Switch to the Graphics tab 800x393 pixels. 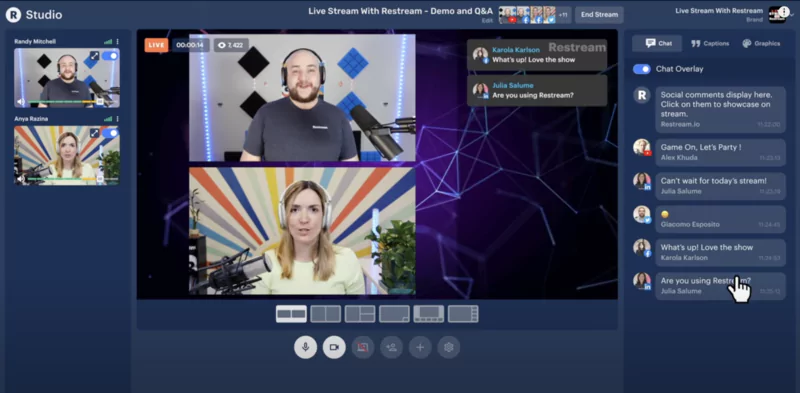click(x=761, y=43)
